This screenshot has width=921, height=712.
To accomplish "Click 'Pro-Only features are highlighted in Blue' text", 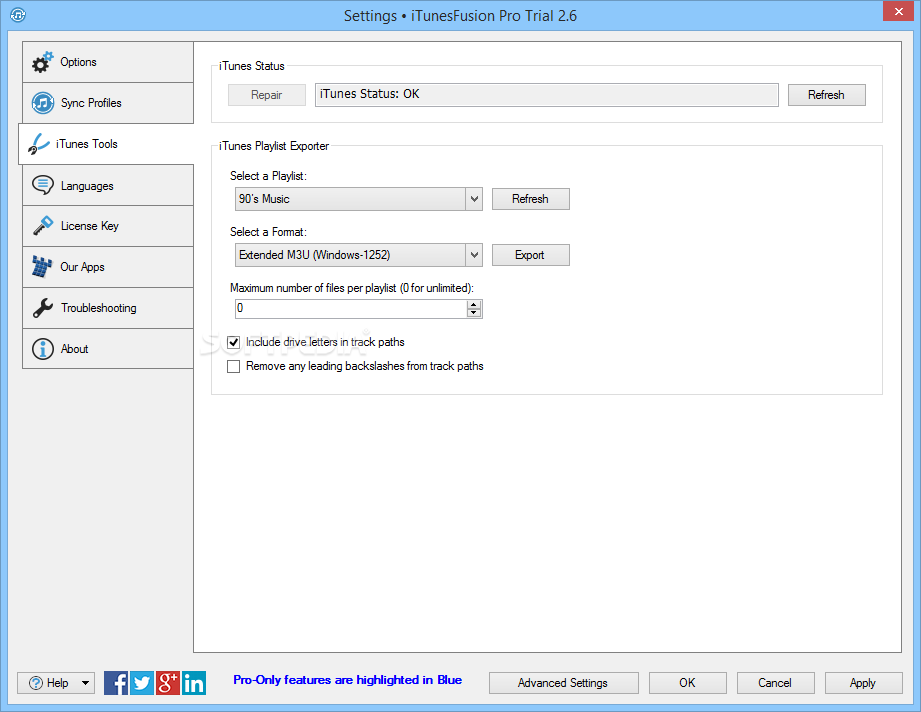I will pos(348,680).
